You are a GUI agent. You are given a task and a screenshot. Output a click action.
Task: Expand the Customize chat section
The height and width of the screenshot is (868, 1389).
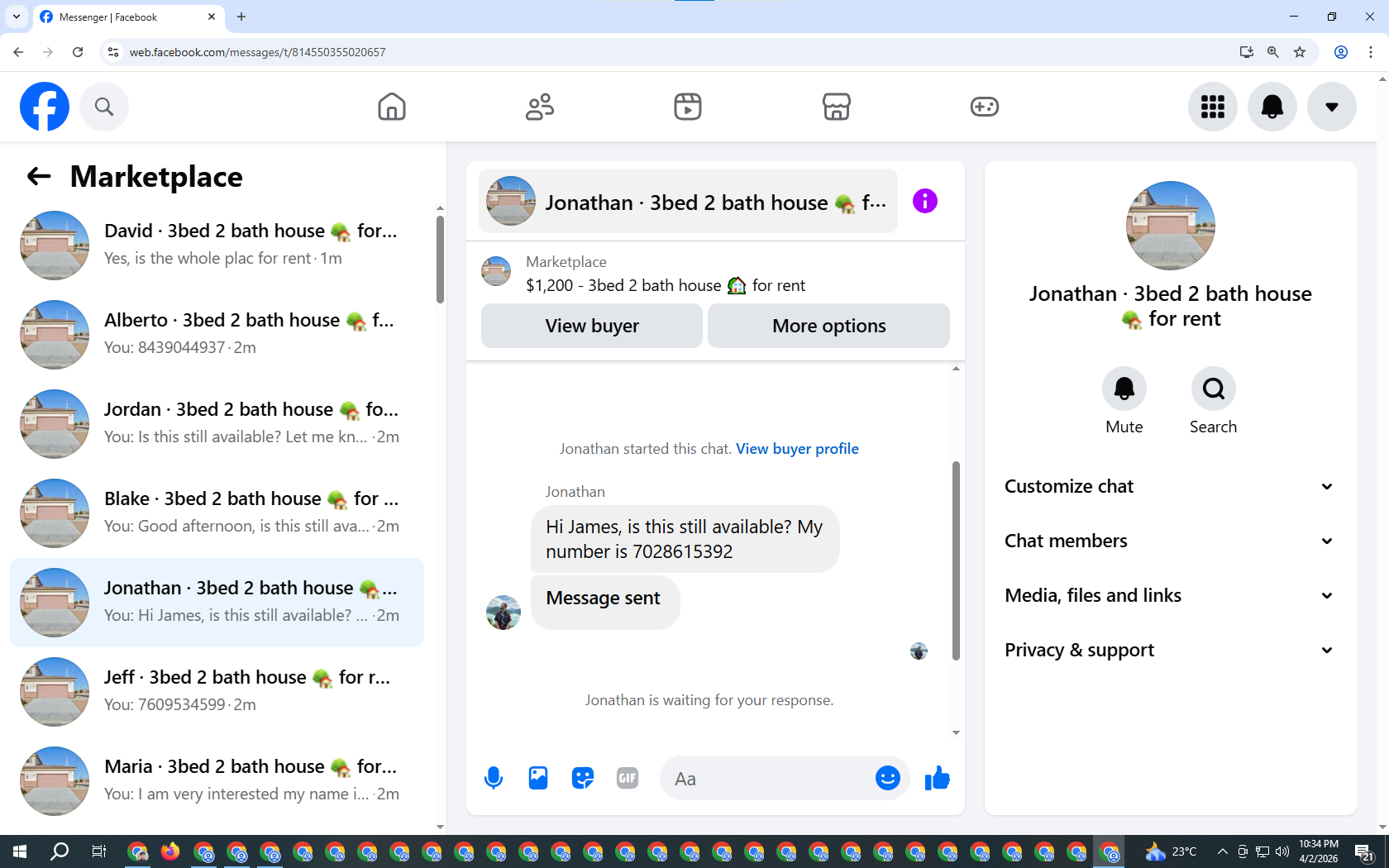coord(1169,486)
